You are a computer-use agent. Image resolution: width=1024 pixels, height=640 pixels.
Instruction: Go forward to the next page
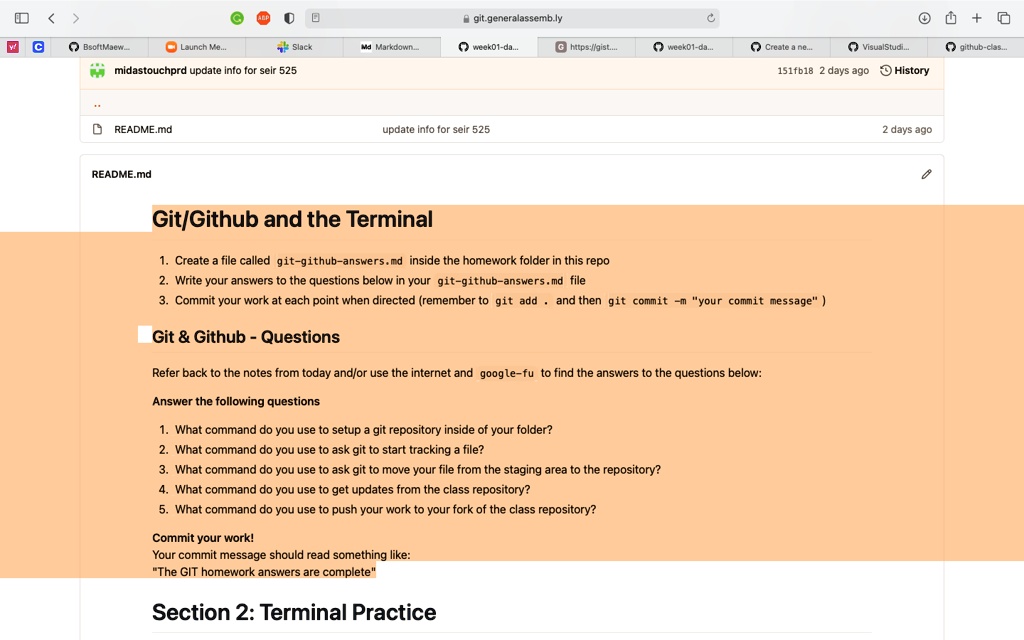click(x=76, y=18)
